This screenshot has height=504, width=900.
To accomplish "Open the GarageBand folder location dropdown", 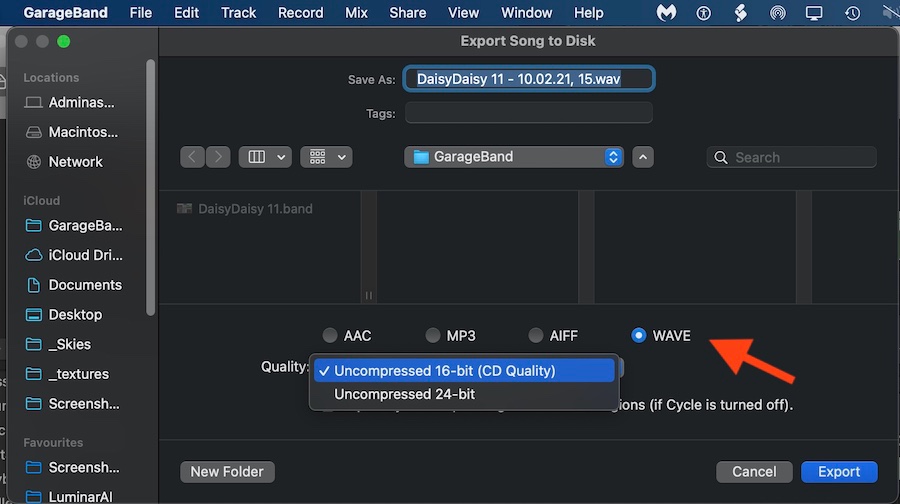I will coord(515,157).
